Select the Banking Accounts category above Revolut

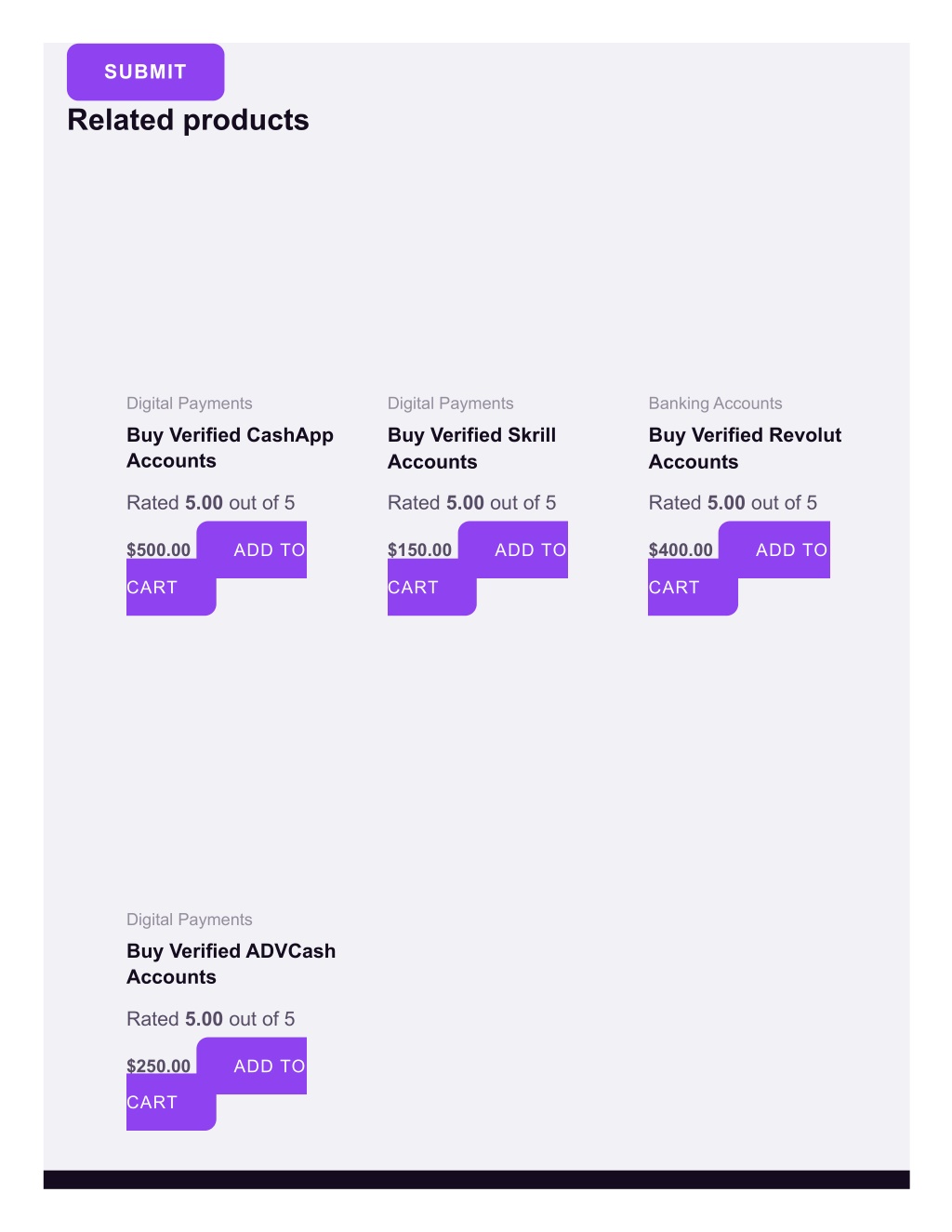click(715, 404)
